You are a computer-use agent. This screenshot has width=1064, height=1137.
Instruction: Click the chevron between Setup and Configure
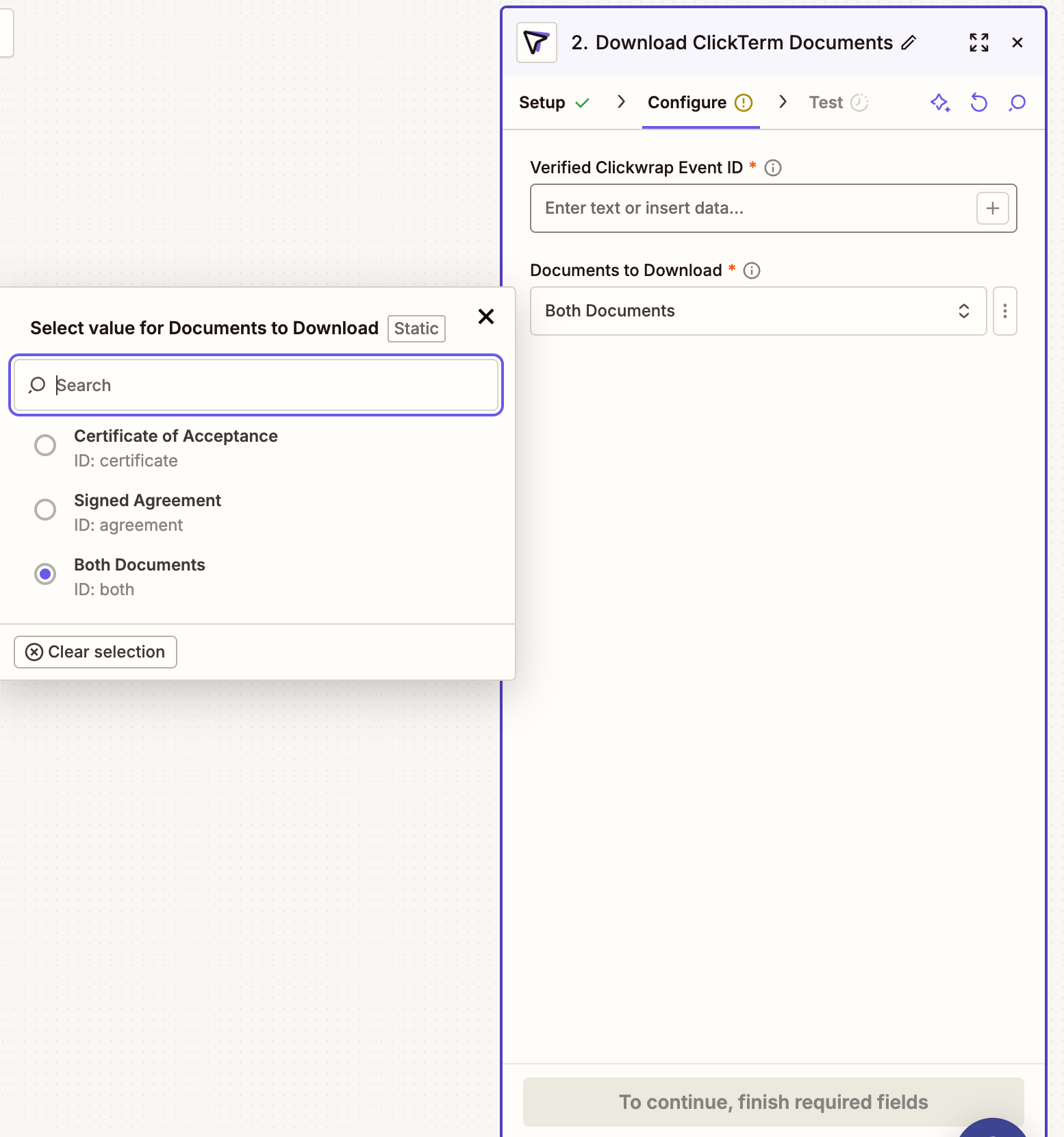621,102
